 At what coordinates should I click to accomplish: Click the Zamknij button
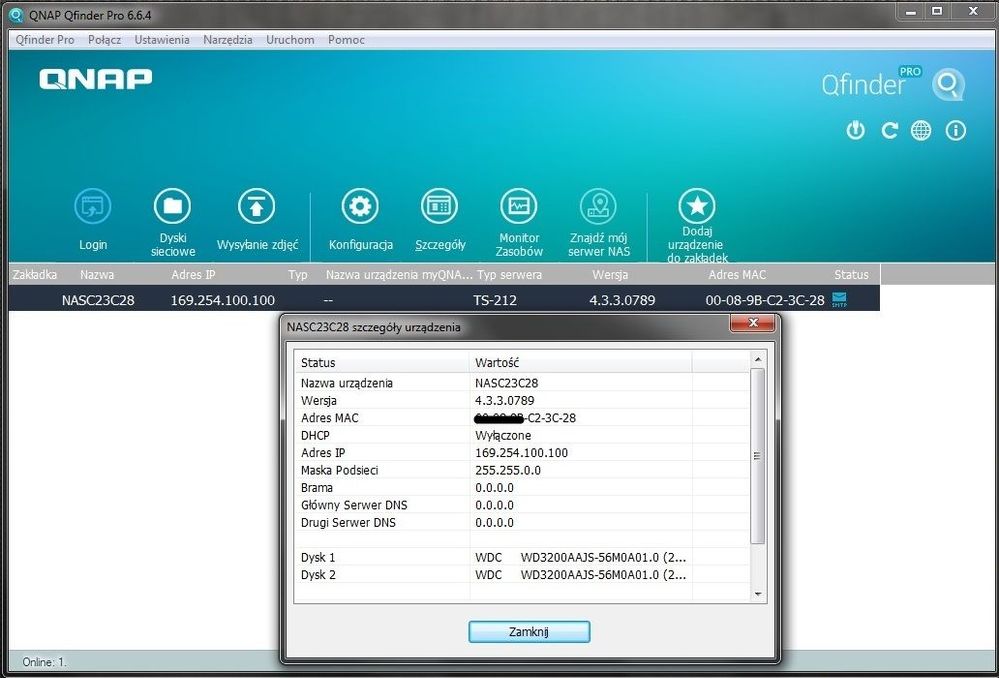pyautogui.click(x=528, y=631)
